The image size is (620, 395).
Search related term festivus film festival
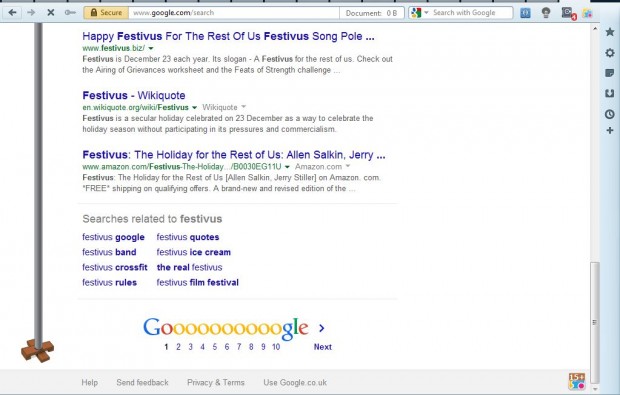click(198, 283)
